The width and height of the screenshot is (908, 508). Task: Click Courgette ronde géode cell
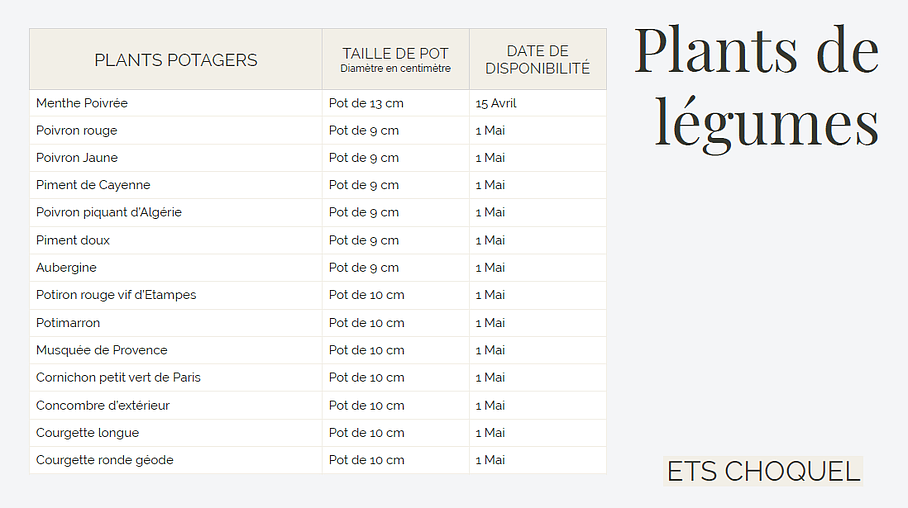pos(105,460)
